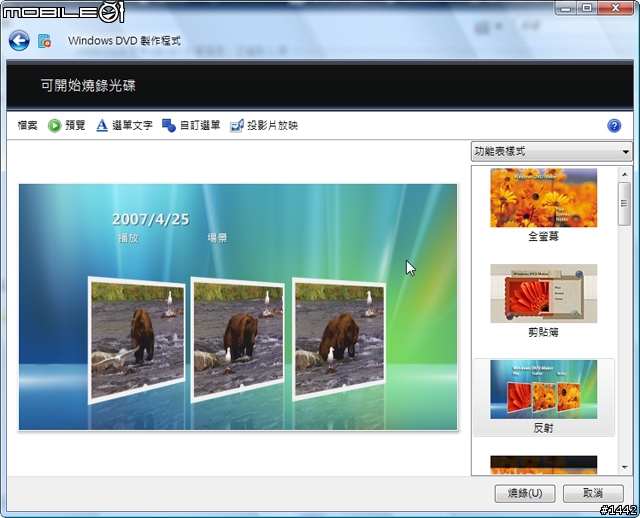Click the green preview play icon
This screenshot has width=640, height=518.
[54, 126]
